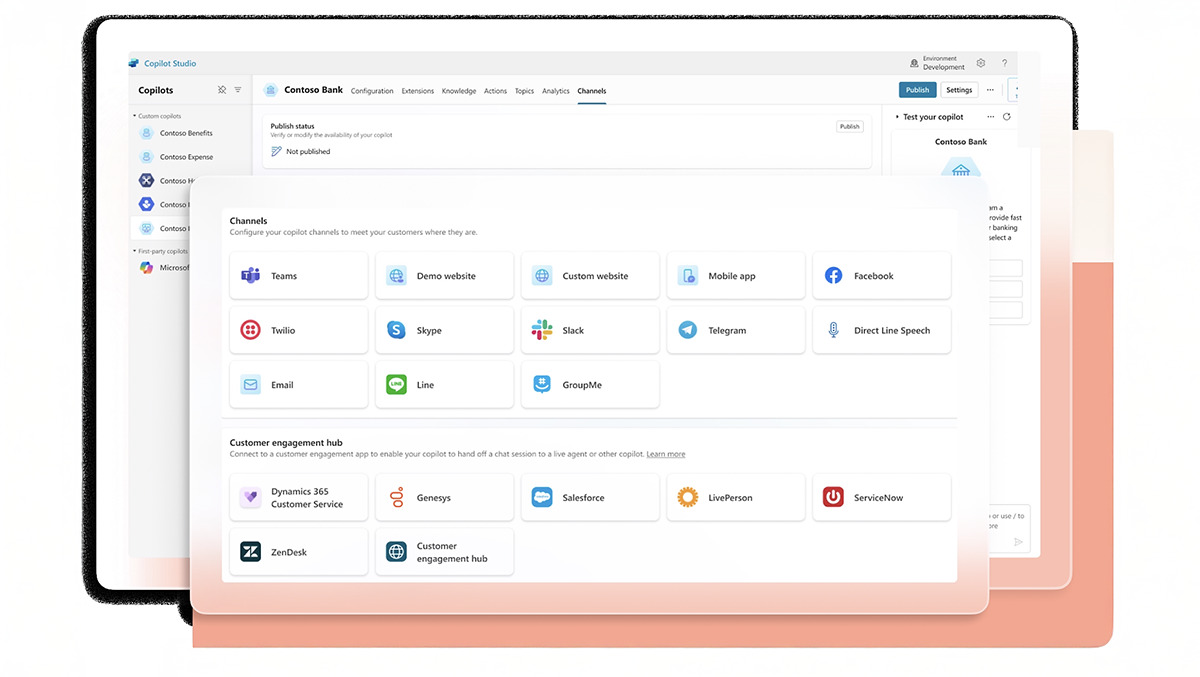Follow the Learn more link

click(666, 454)
